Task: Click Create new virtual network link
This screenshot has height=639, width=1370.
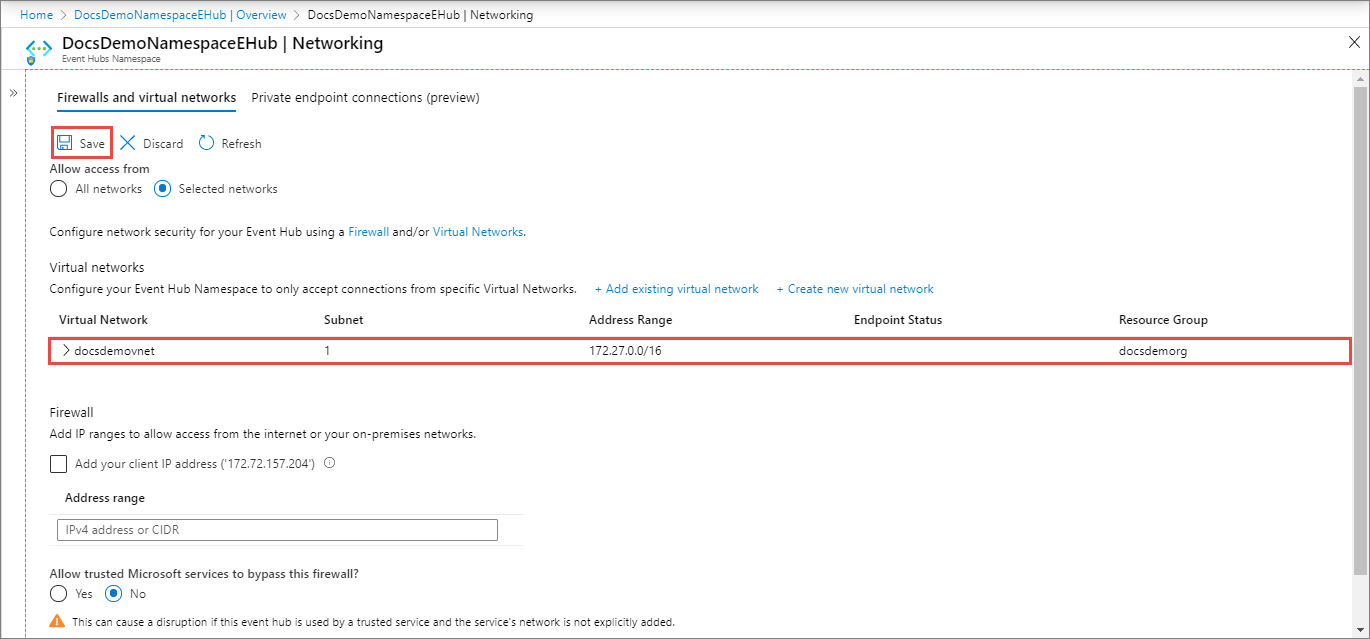Action: (854, 289)
